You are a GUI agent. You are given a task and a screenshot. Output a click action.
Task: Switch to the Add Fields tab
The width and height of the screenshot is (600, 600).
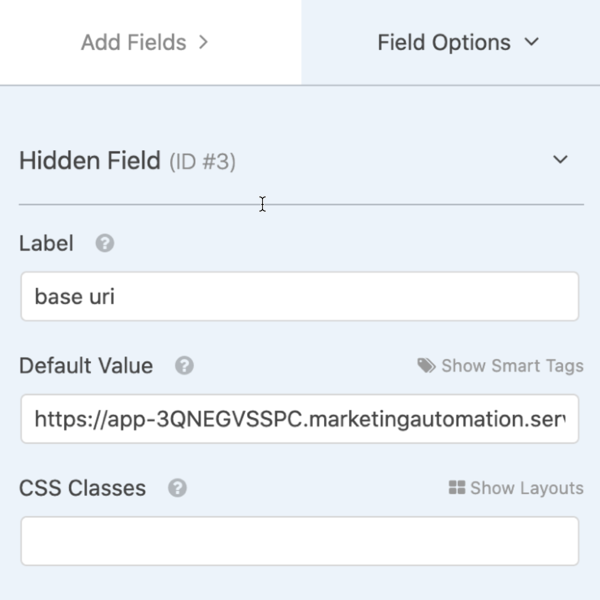click(x=150, y=42)
